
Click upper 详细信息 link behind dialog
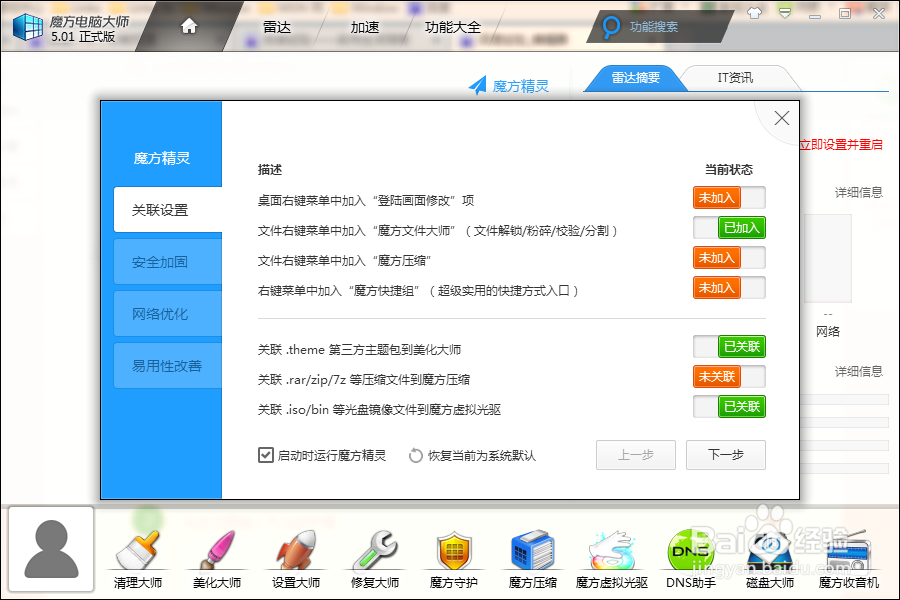(x=859, y=192)
